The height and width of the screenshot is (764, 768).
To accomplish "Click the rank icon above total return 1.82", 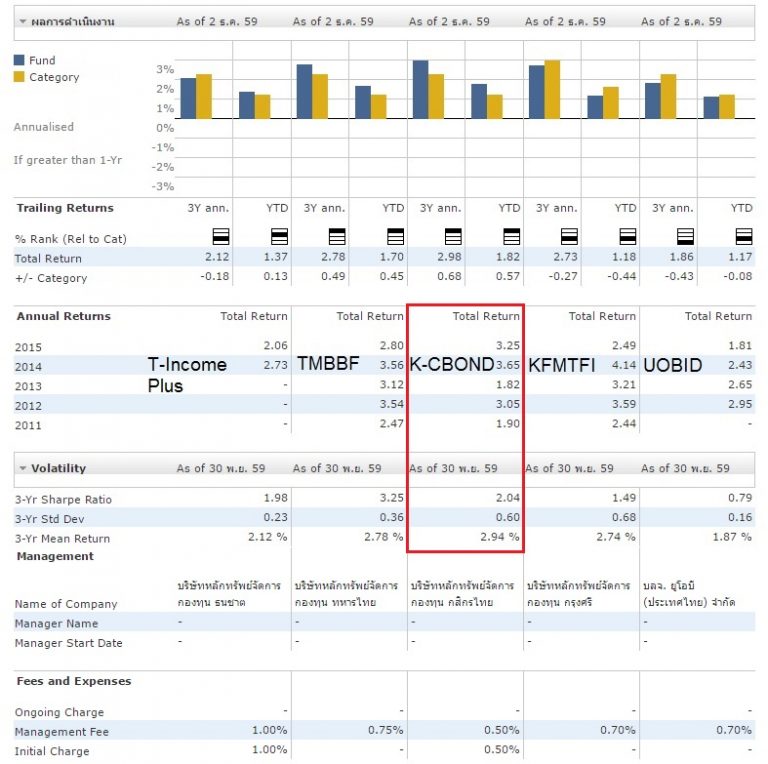I will tap(511, 237).
